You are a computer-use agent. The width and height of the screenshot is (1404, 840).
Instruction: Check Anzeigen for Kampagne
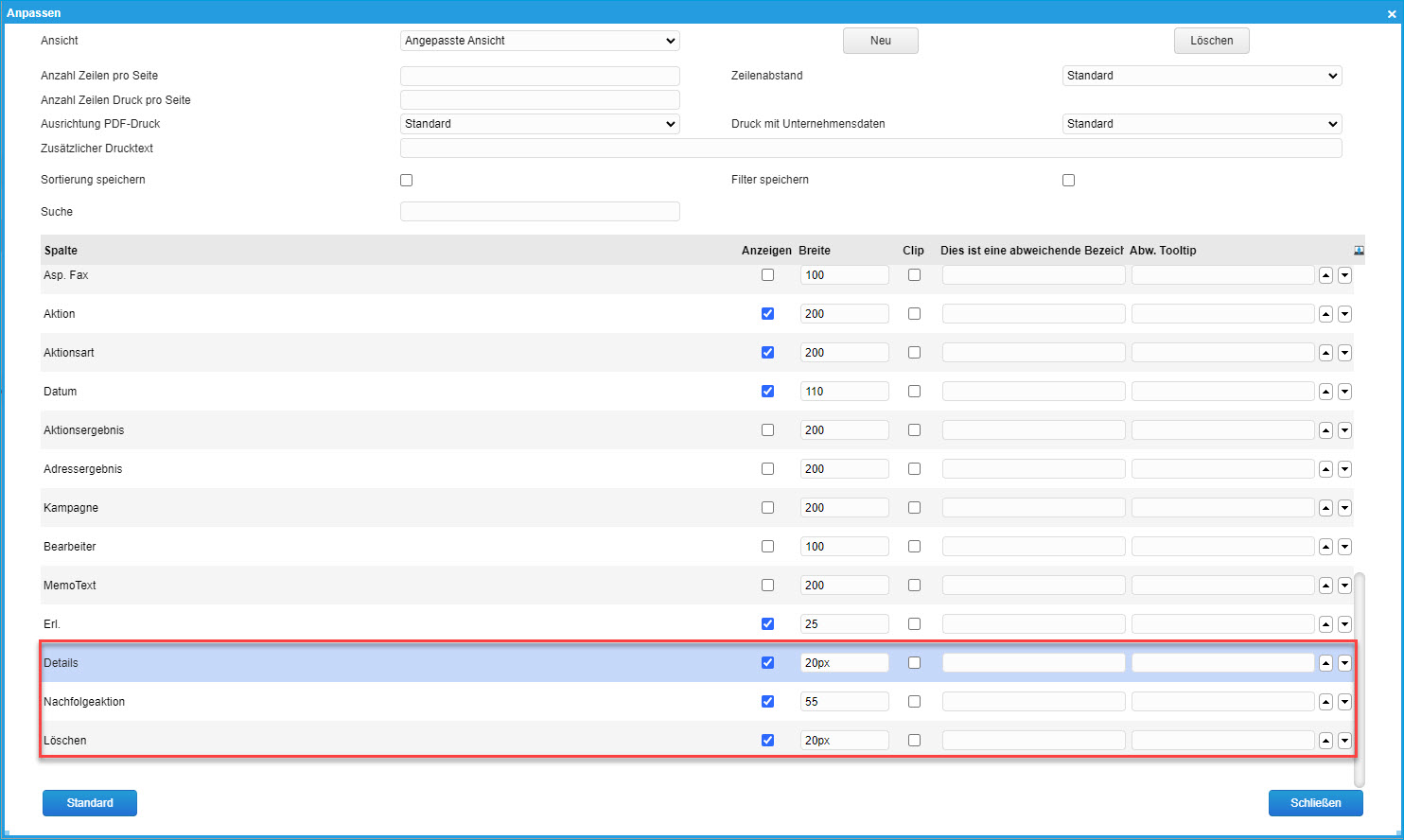[767, 508]
